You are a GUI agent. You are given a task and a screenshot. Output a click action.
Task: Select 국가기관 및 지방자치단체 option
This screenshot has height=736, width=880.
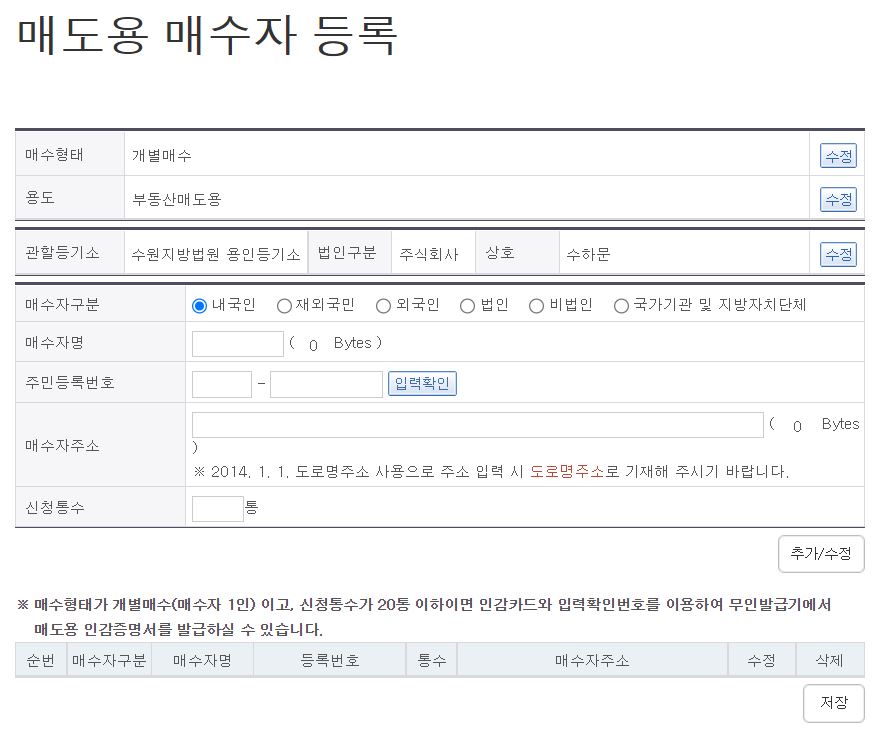[x=621, y=305]
